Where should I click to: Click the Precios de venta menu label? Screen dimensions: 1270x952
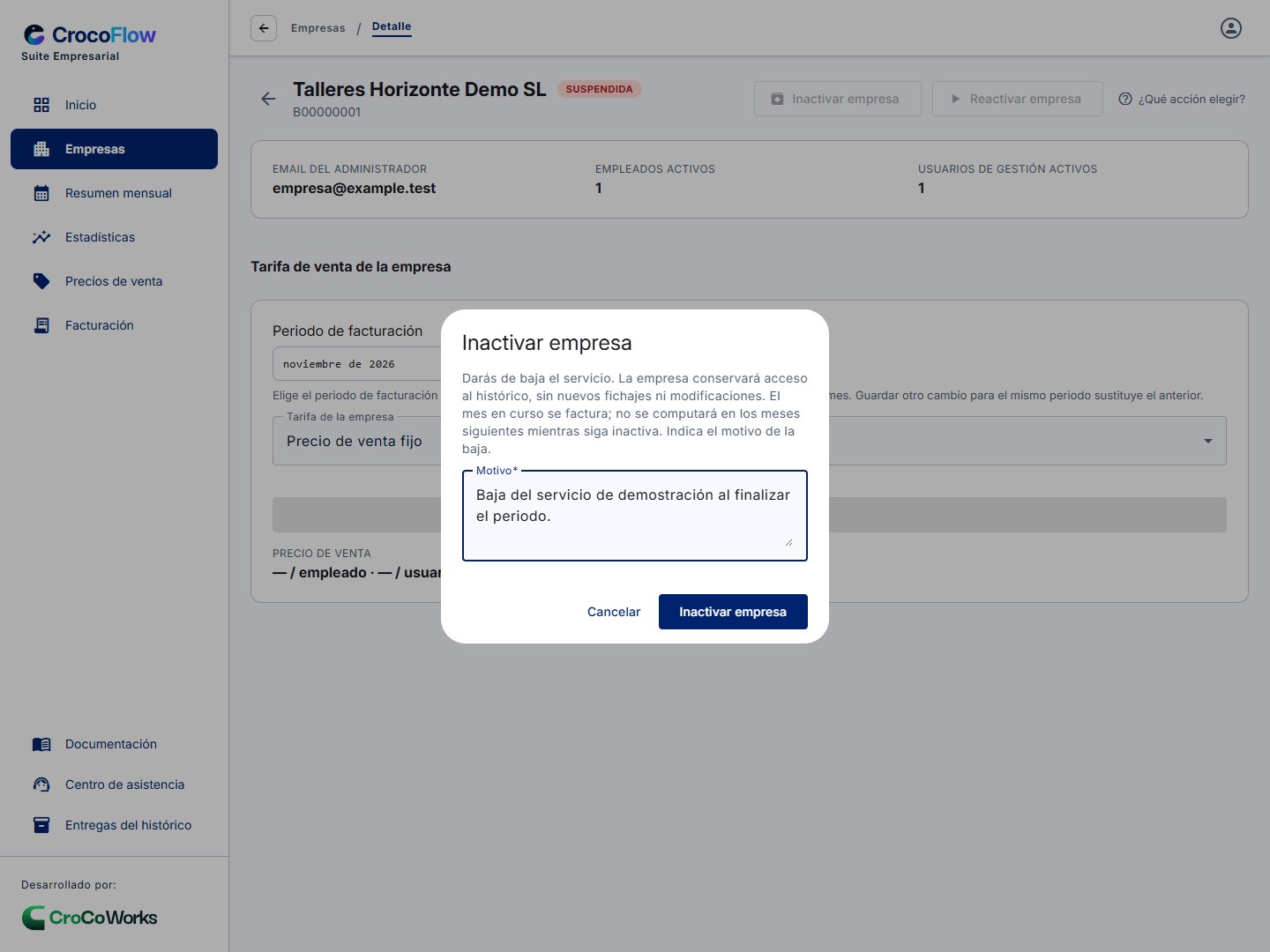[x=114, y=281]
